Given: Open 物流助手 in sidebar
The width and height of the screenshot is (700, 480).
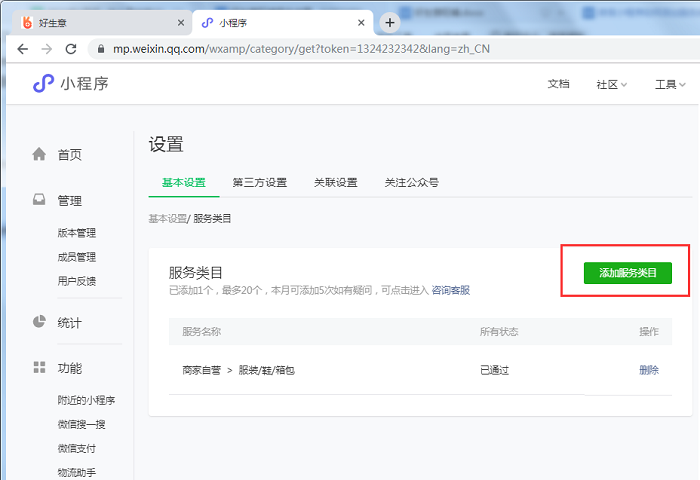Looking at the screenshot, I should (x=77, y=472).
